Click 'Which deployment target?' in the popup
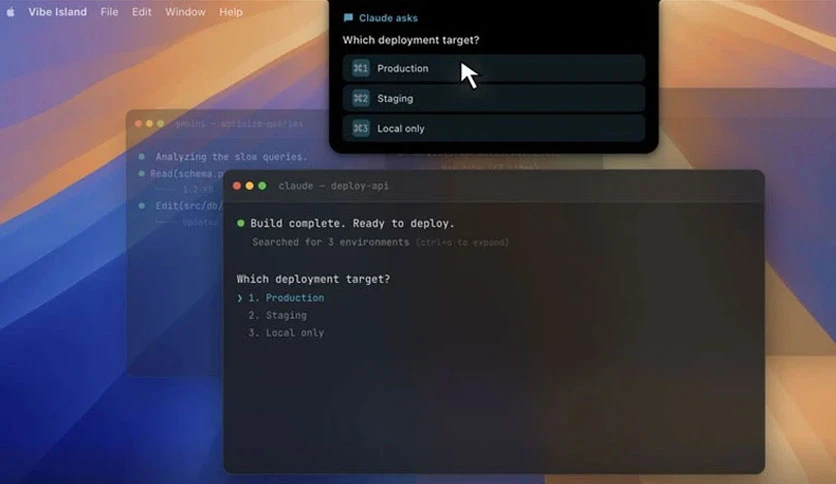836x484 pixels. (411, 40)
